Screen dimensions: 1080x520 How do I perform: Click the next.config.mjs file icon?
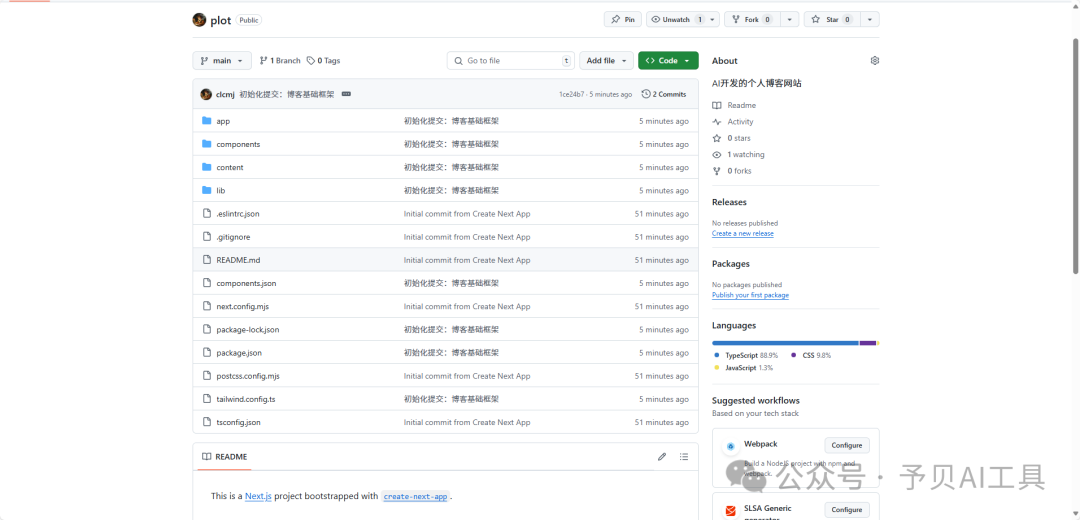point(207,306)
